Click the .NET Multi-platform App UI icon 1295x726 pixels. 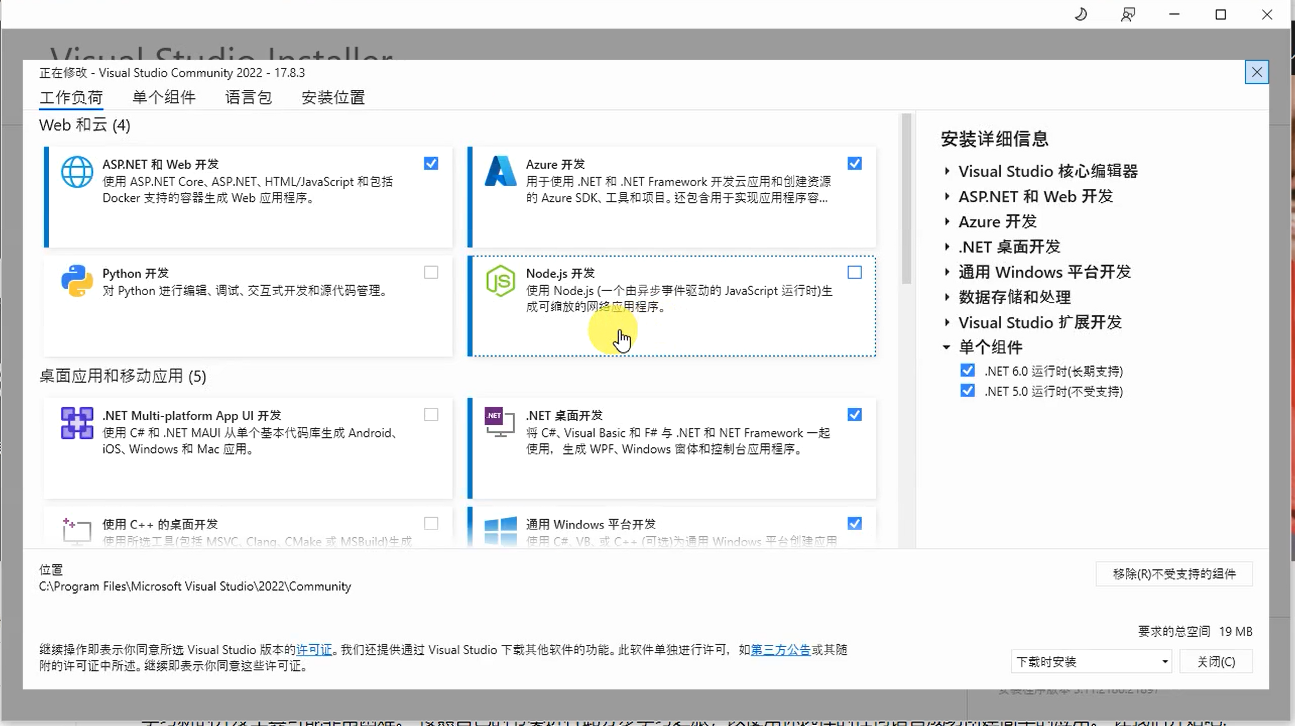click(77, 423)
